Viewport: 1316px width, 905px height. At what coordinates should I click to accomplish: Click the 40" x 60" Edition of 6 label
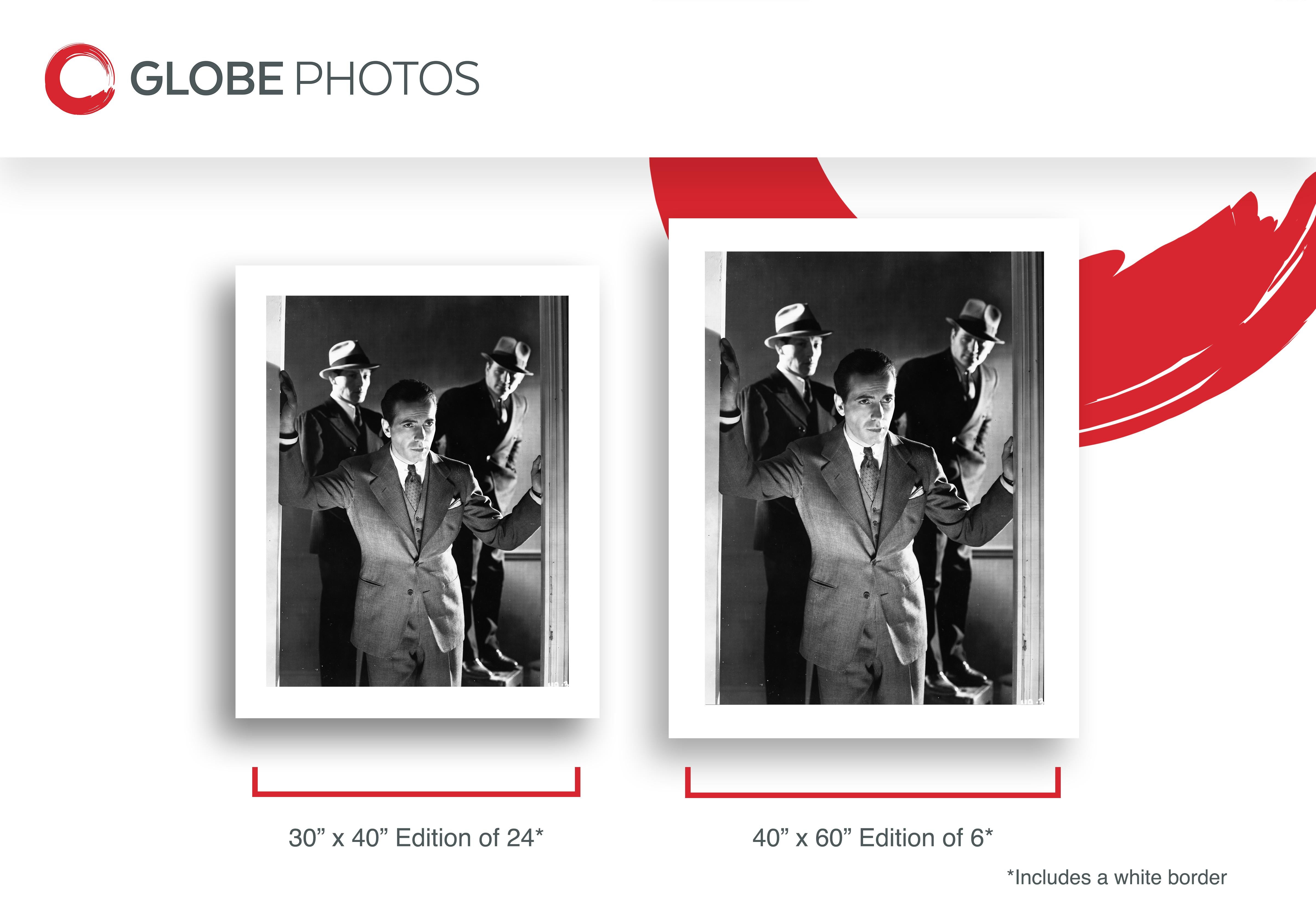coord(873,838)
